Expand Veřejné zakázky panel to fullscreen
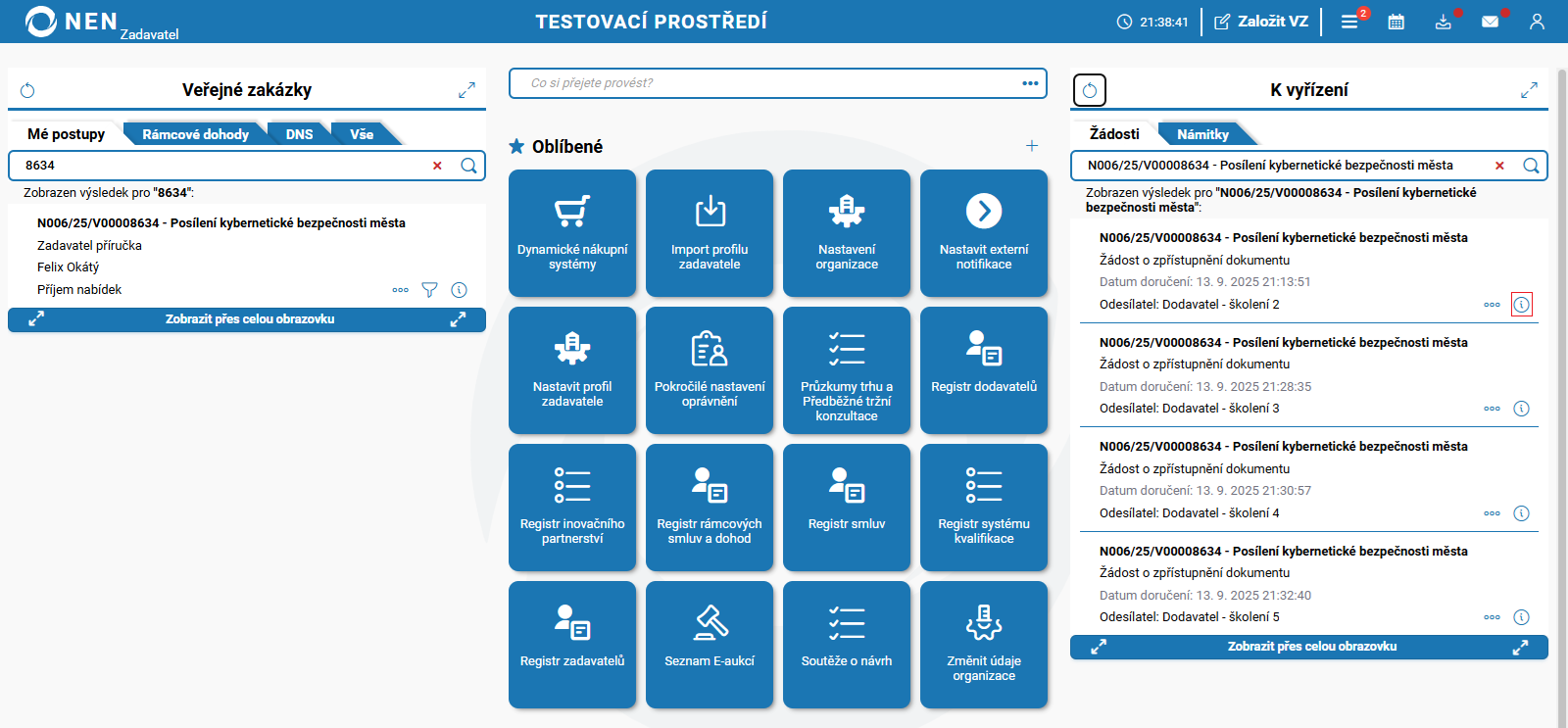This screenshot has width=1568, height=728. [x=466, y=90]
